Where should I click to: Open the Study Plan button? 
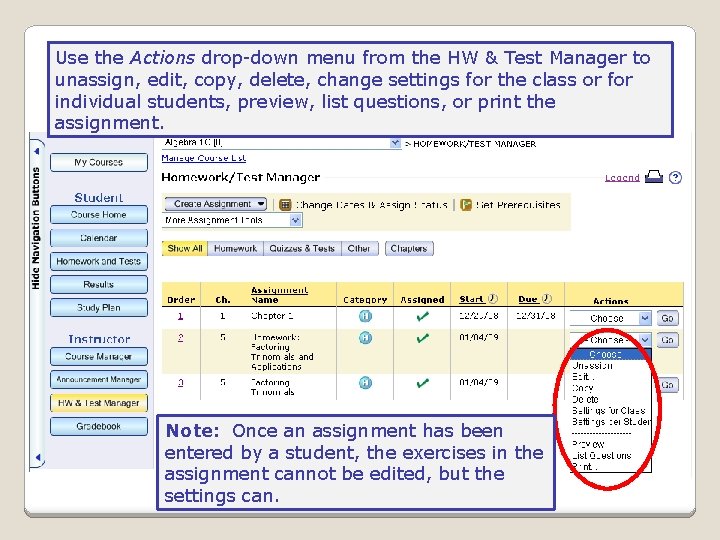(99, 308)
